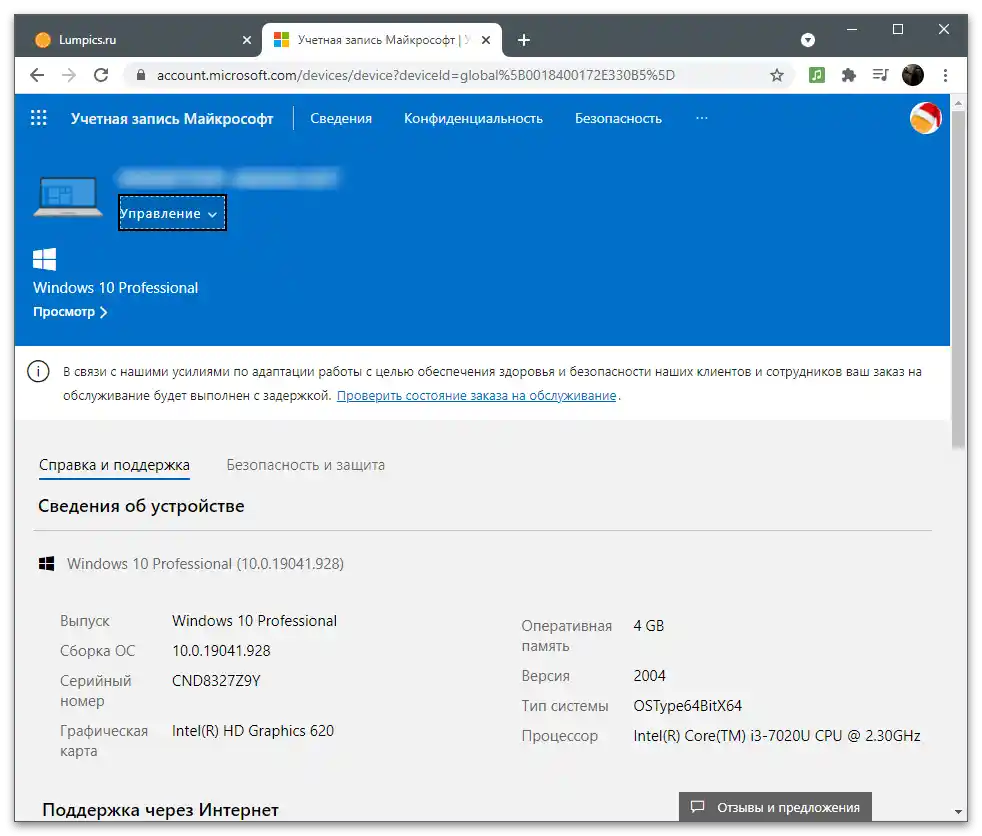Click the version value 2004
The image size is (982, 836).
tap(649, 676)
